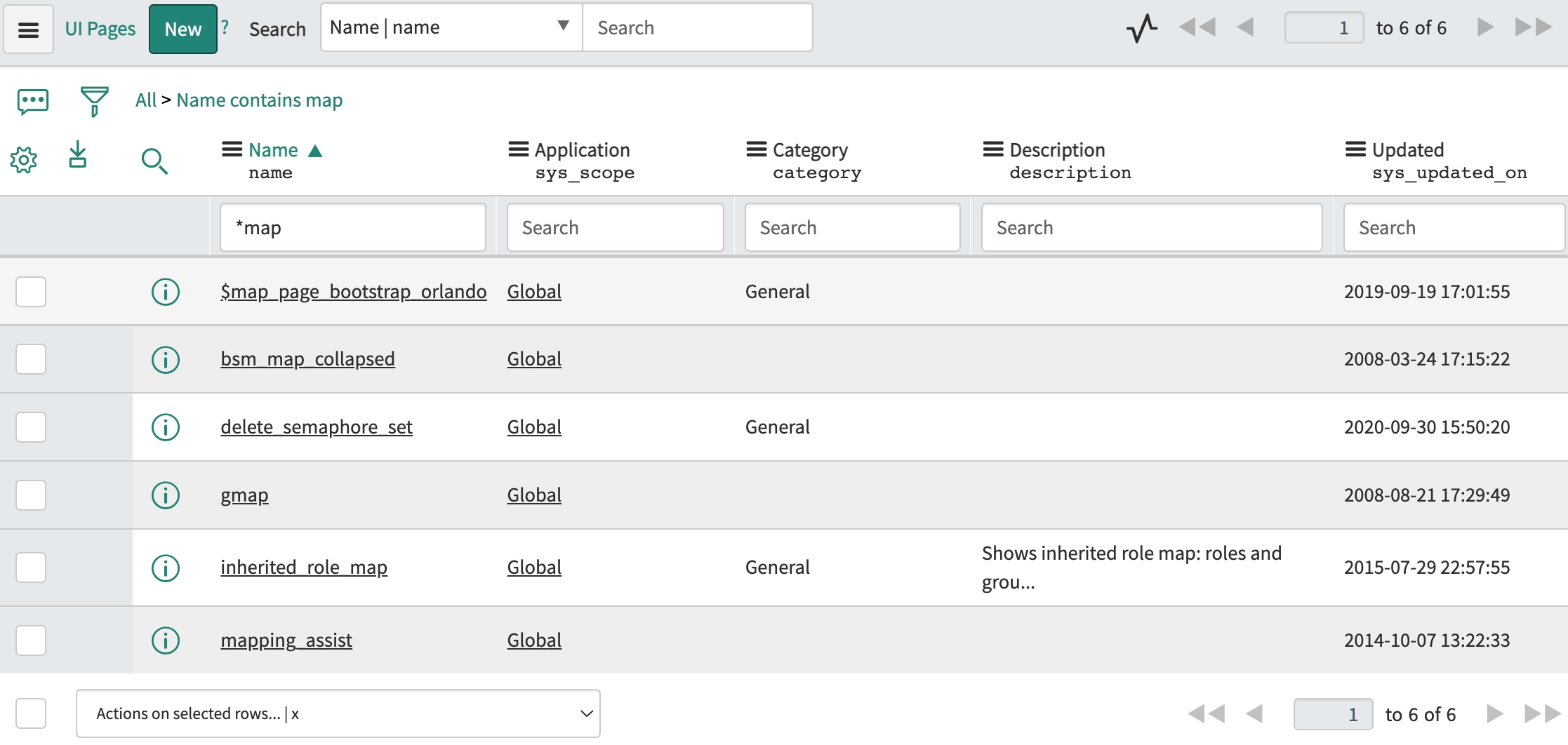The width and height of the screenshot is (1568, 745).
Task: Select the delete_semaphore_set row checkbox
Action: click(31, 427)
